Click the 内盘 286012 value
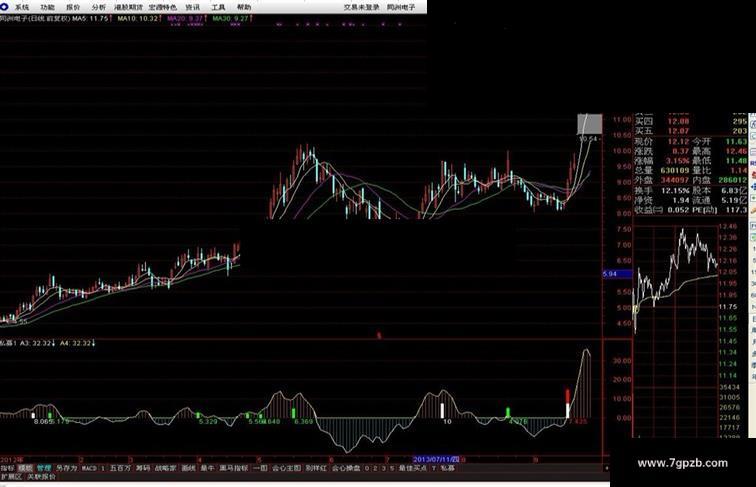The height and width of the screenshot is (487, 756). [732, 180]
